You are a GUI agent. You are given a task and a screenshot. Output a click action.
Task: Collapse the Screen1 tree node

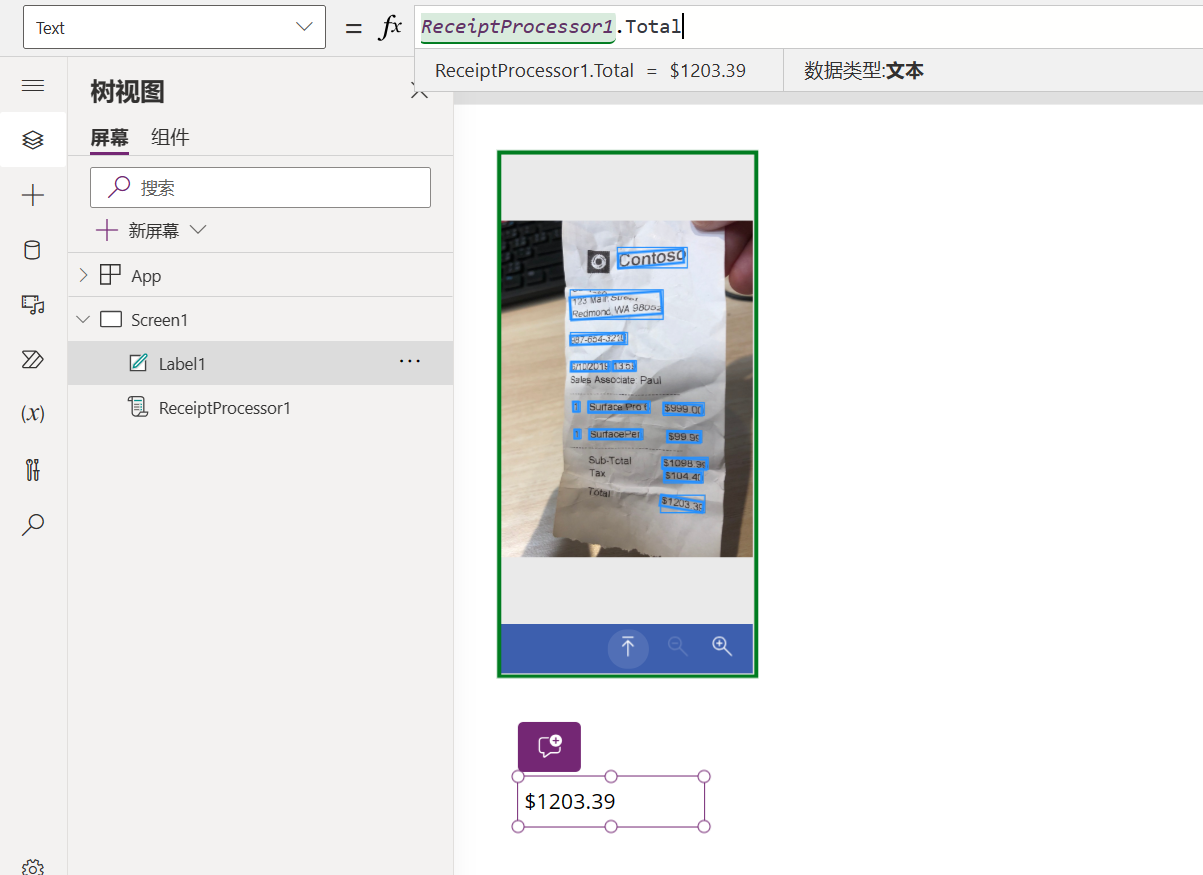pyautogui.click(x=83, y=319)
